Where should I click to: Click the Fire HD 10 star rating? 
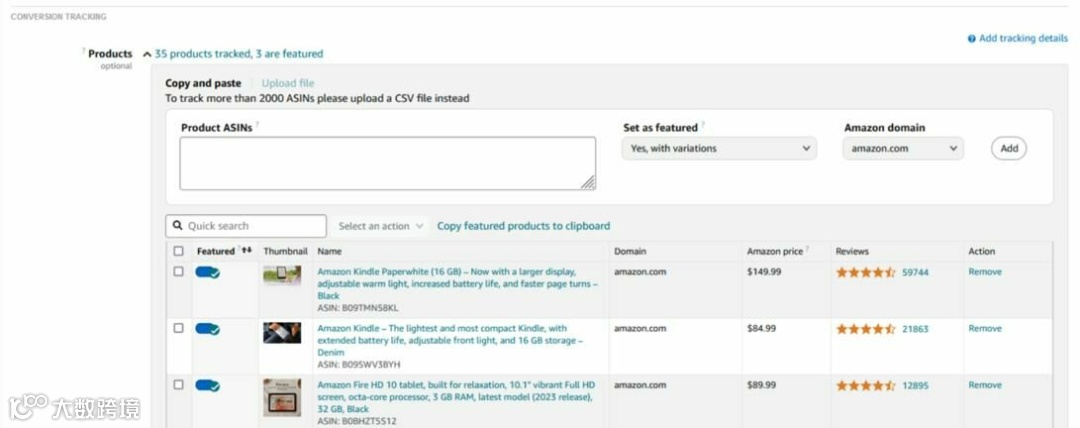(x=866, y=385)
